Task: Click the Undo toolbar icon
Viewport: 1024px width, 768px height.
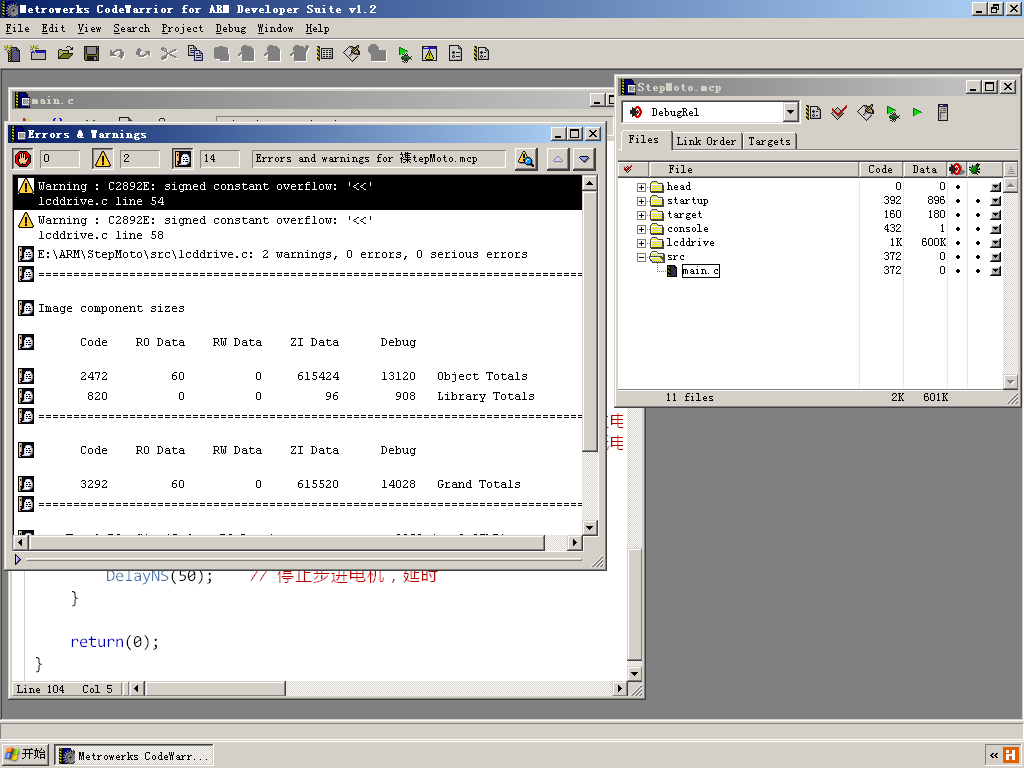Action: pyautogui.click(x=117, y=53)
